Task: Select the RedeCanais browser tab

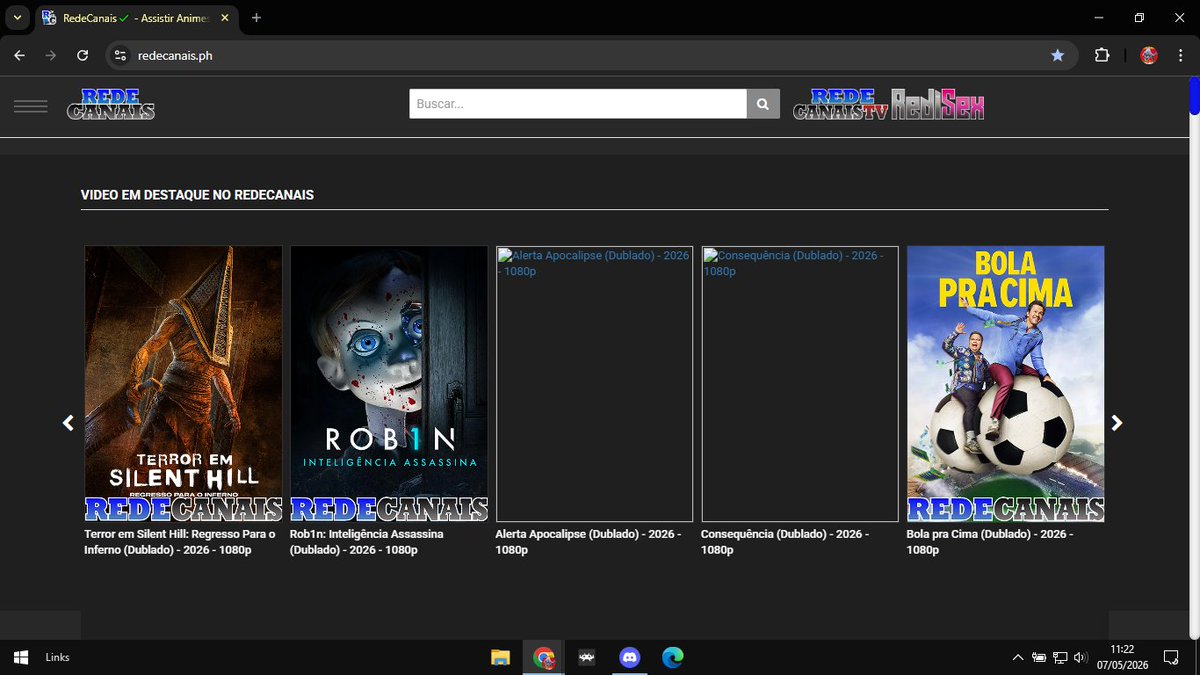Action: 137,18
